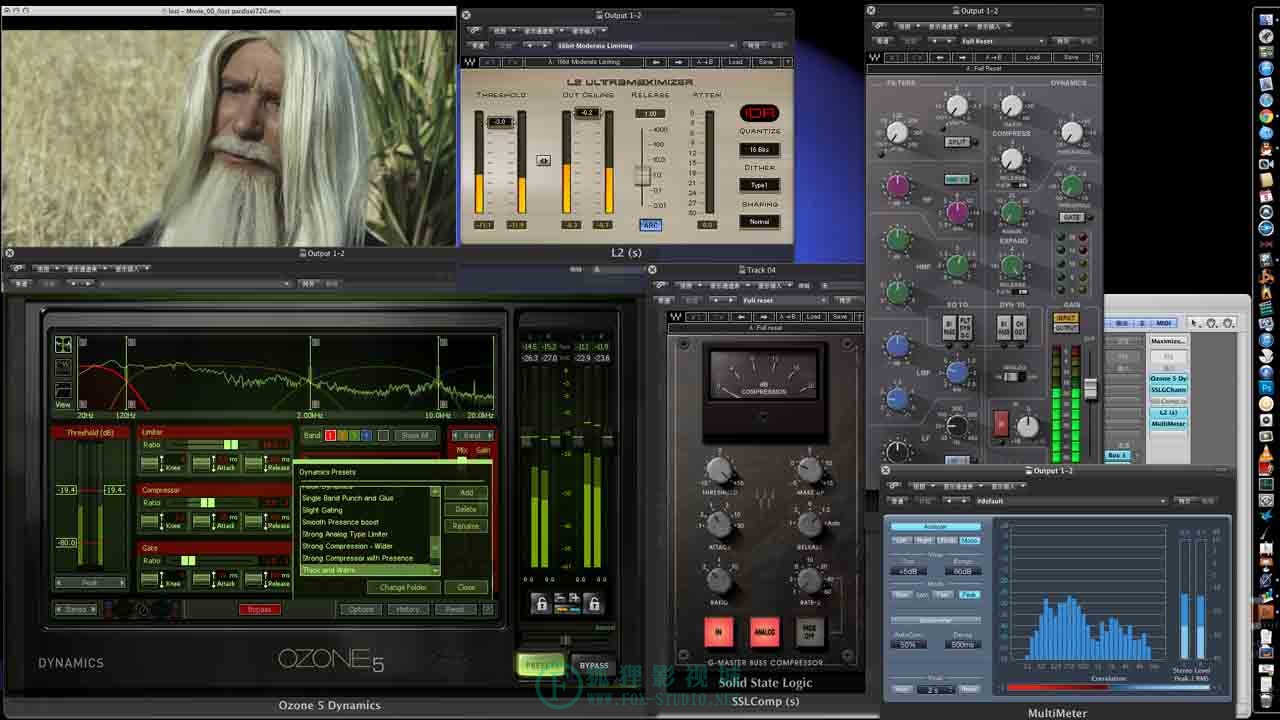Toggle the IN button on SSL compressor

pos(718,631)
